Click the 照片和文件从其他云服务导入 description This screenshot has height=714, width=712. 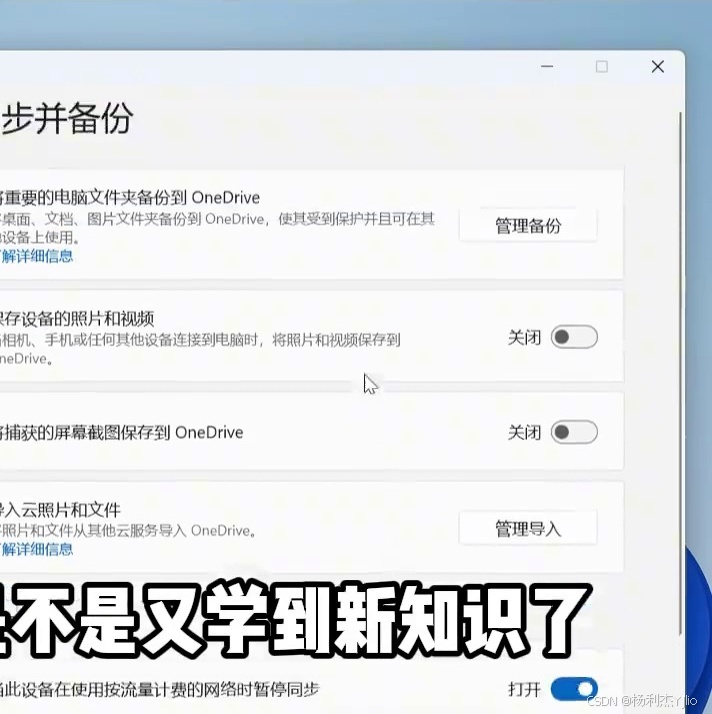pyautogui.click(x=128, y=530)
